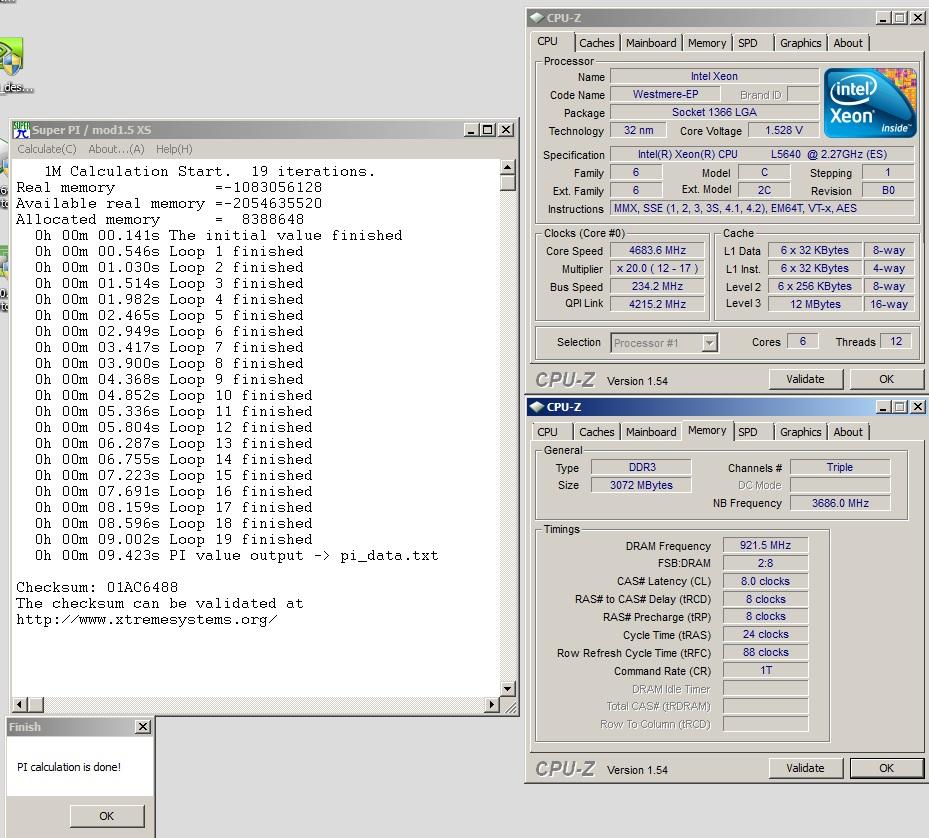Click the Super PI scroll up arrow
This screenshot has width=929, height=838.
pos(507,167)
